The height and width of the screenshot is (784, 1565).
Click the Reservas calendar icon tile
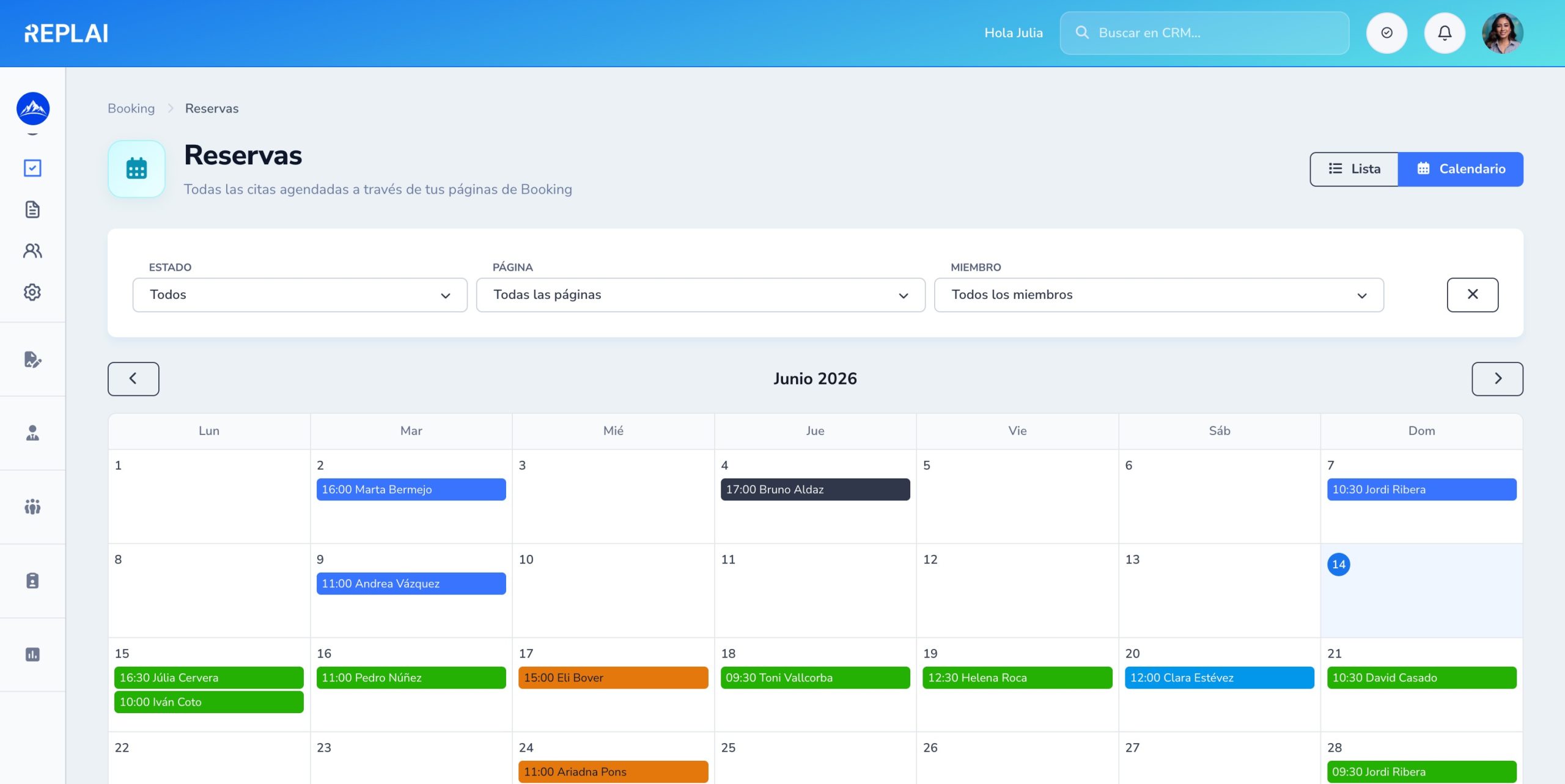pyautogui.click(x=136, y=169)
